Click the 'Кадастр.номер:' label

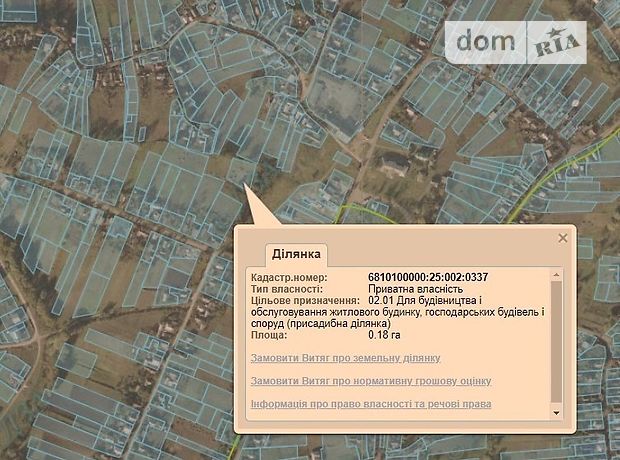coord(289,277)
